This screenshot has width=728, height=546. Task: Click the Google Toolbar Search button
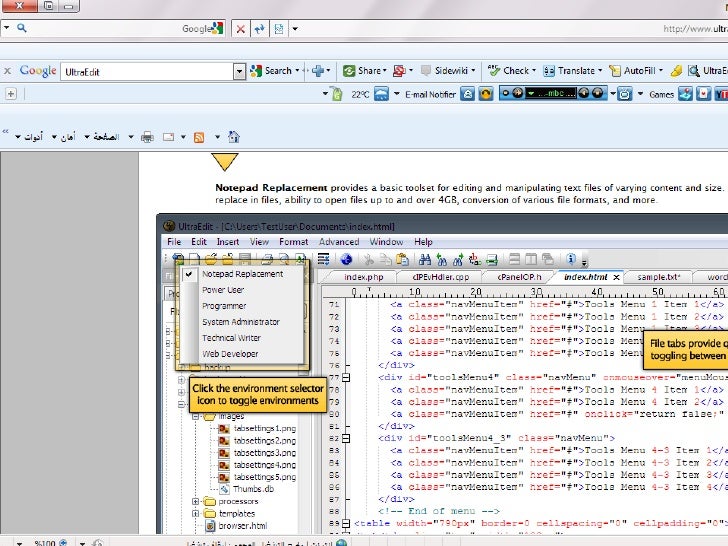271,71
